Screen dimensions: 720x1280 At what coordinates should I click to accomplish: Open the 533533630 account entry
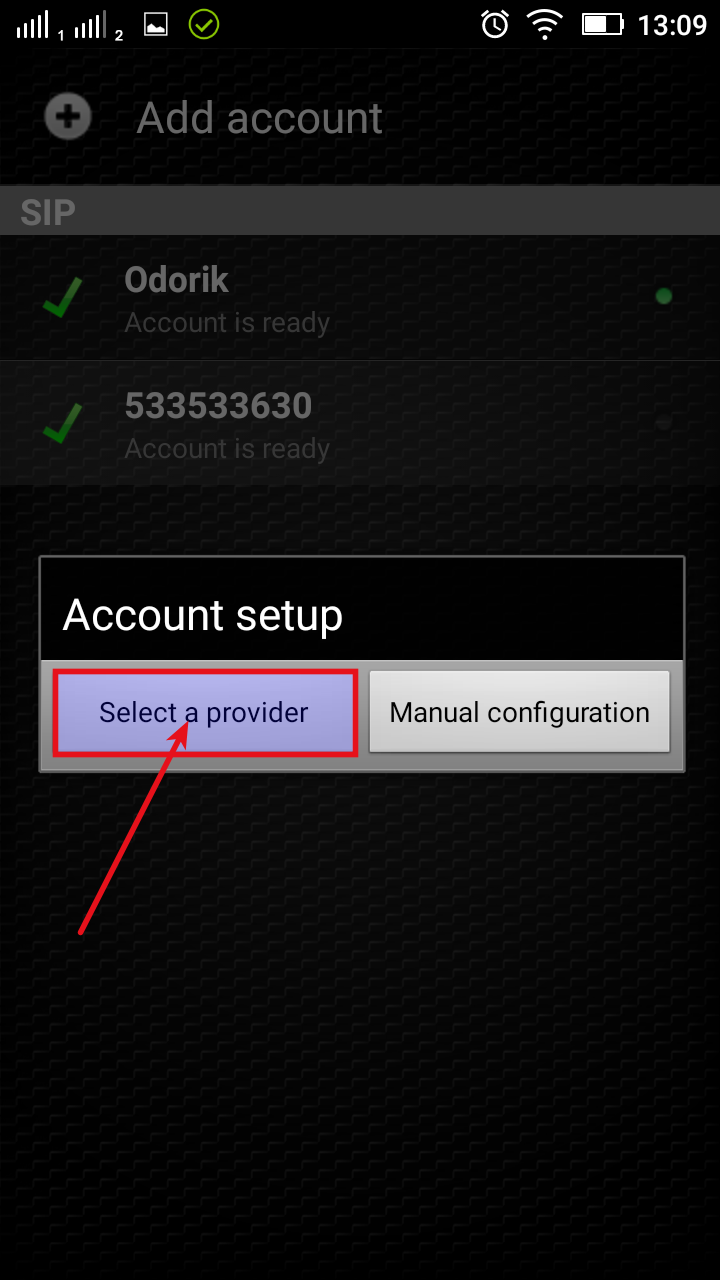360,423
